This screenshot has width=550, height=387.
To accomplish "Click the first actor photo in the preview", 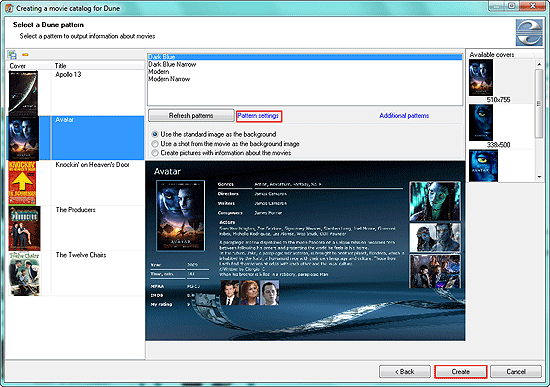I will [230, 293].
